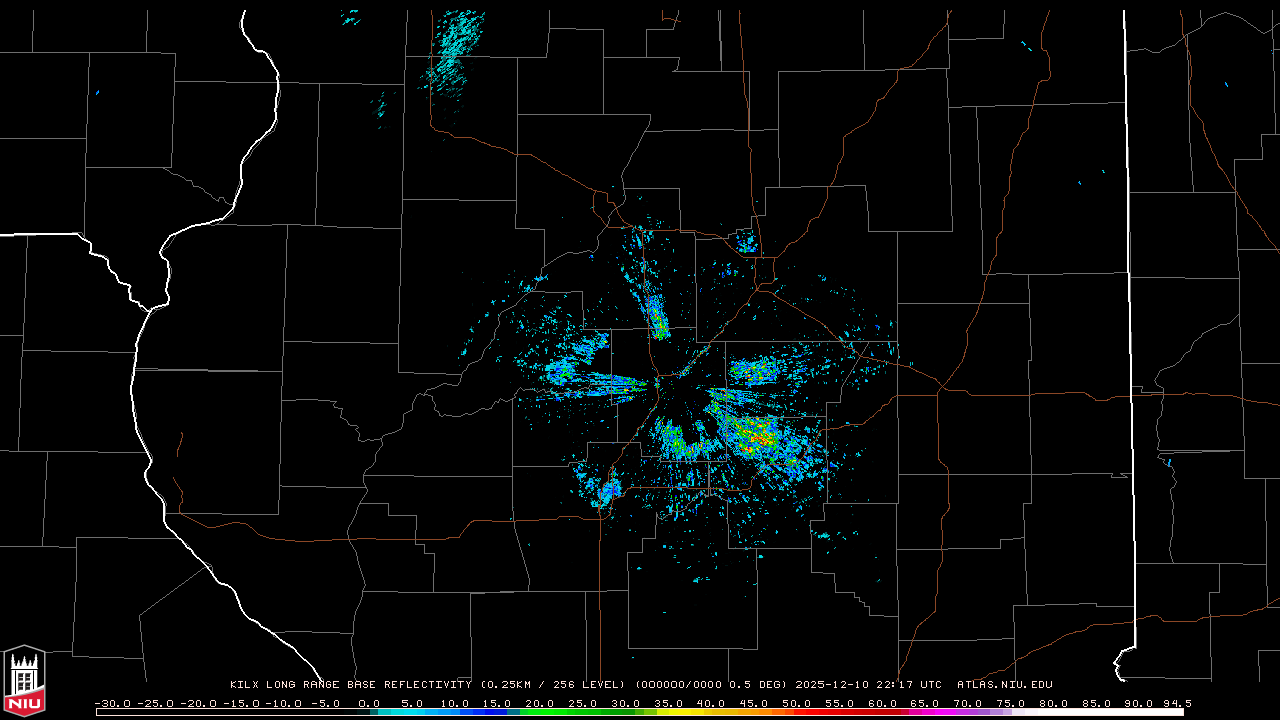Click the -30.0 scale label
This screenshot has height=720, width=1280.
coord(112,703)
